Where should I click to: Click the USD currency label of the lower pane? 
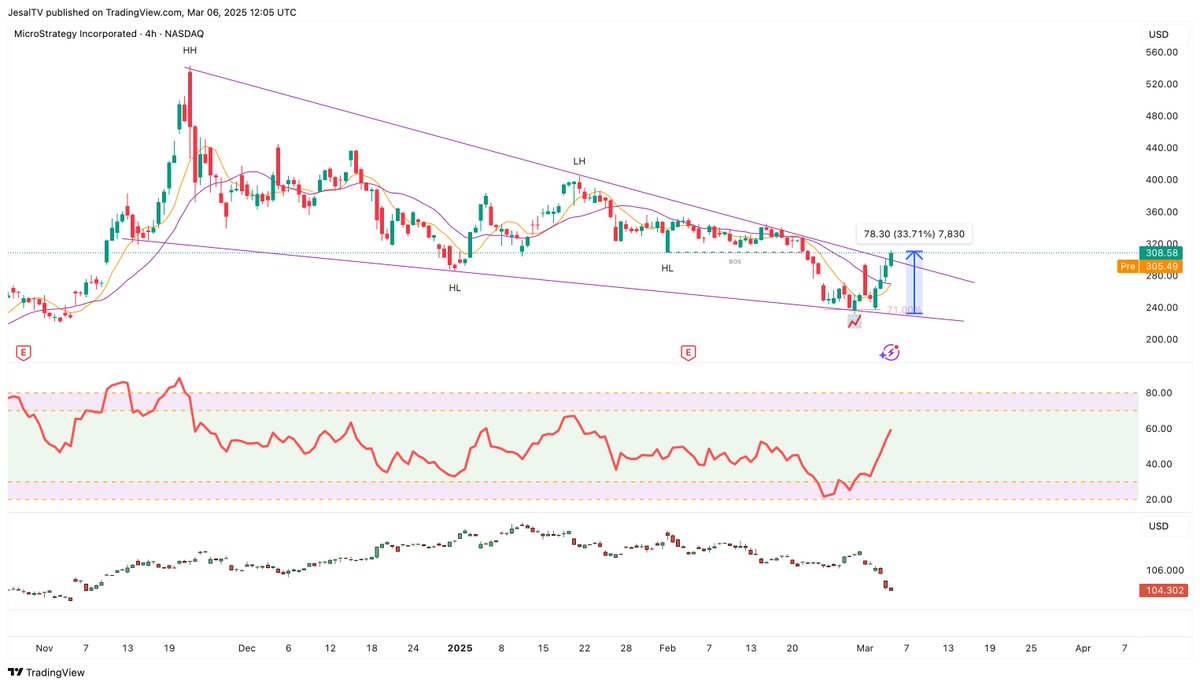point(1158,526)
